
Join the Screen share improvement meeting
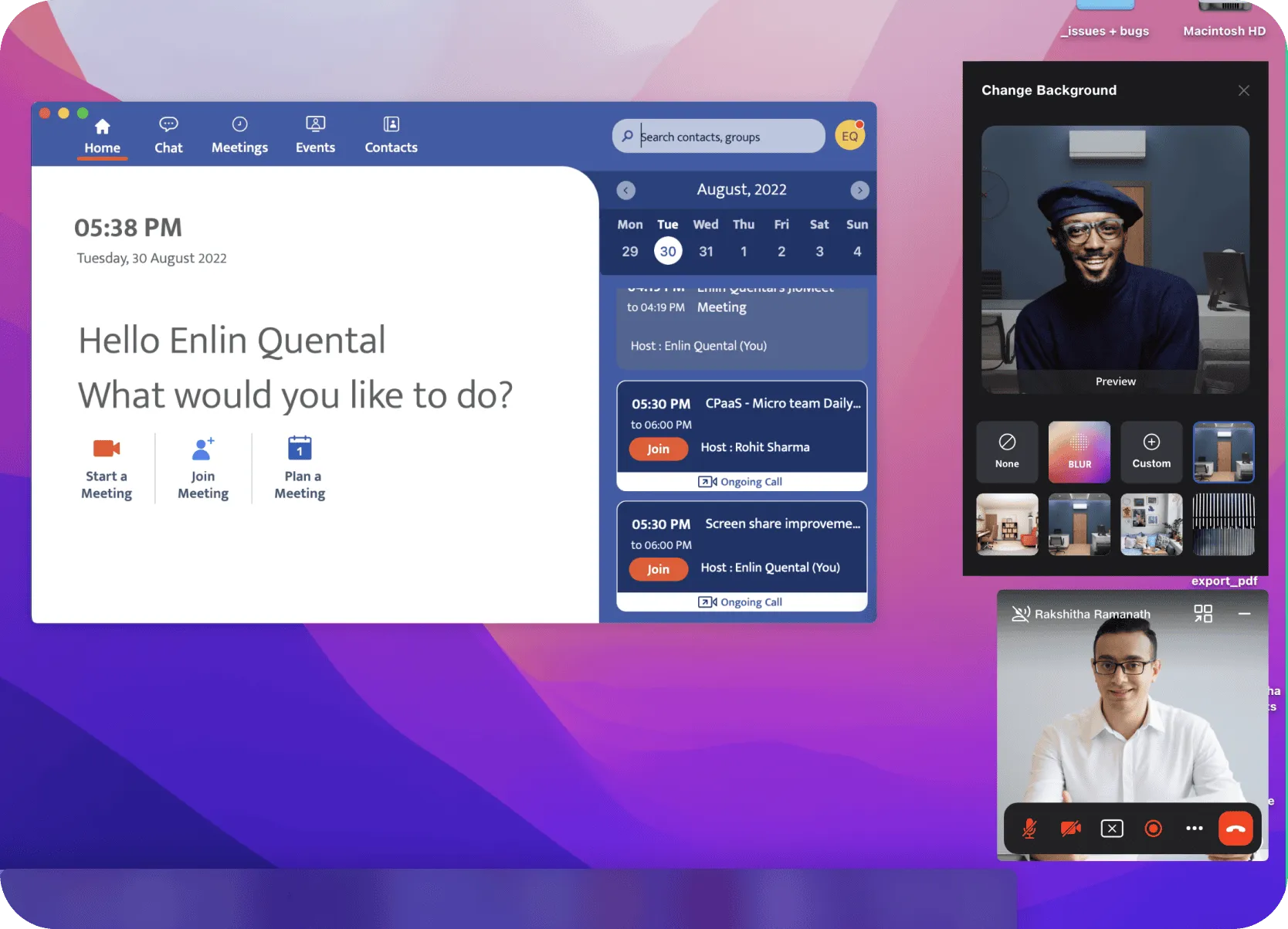(x=658, y=569)
